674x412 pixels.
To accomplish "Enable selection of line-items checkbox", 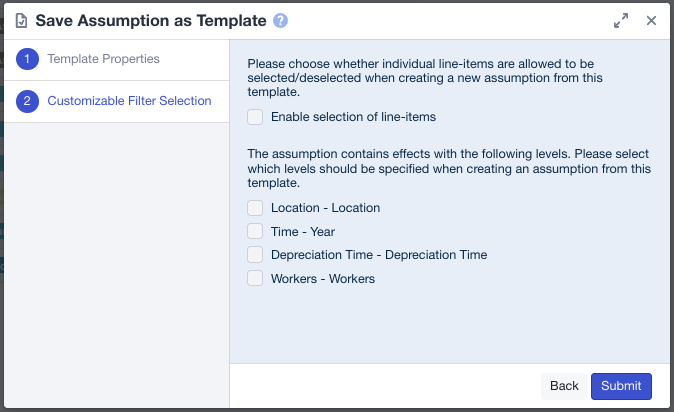I will pyautogui.click(x=255, y=117).
